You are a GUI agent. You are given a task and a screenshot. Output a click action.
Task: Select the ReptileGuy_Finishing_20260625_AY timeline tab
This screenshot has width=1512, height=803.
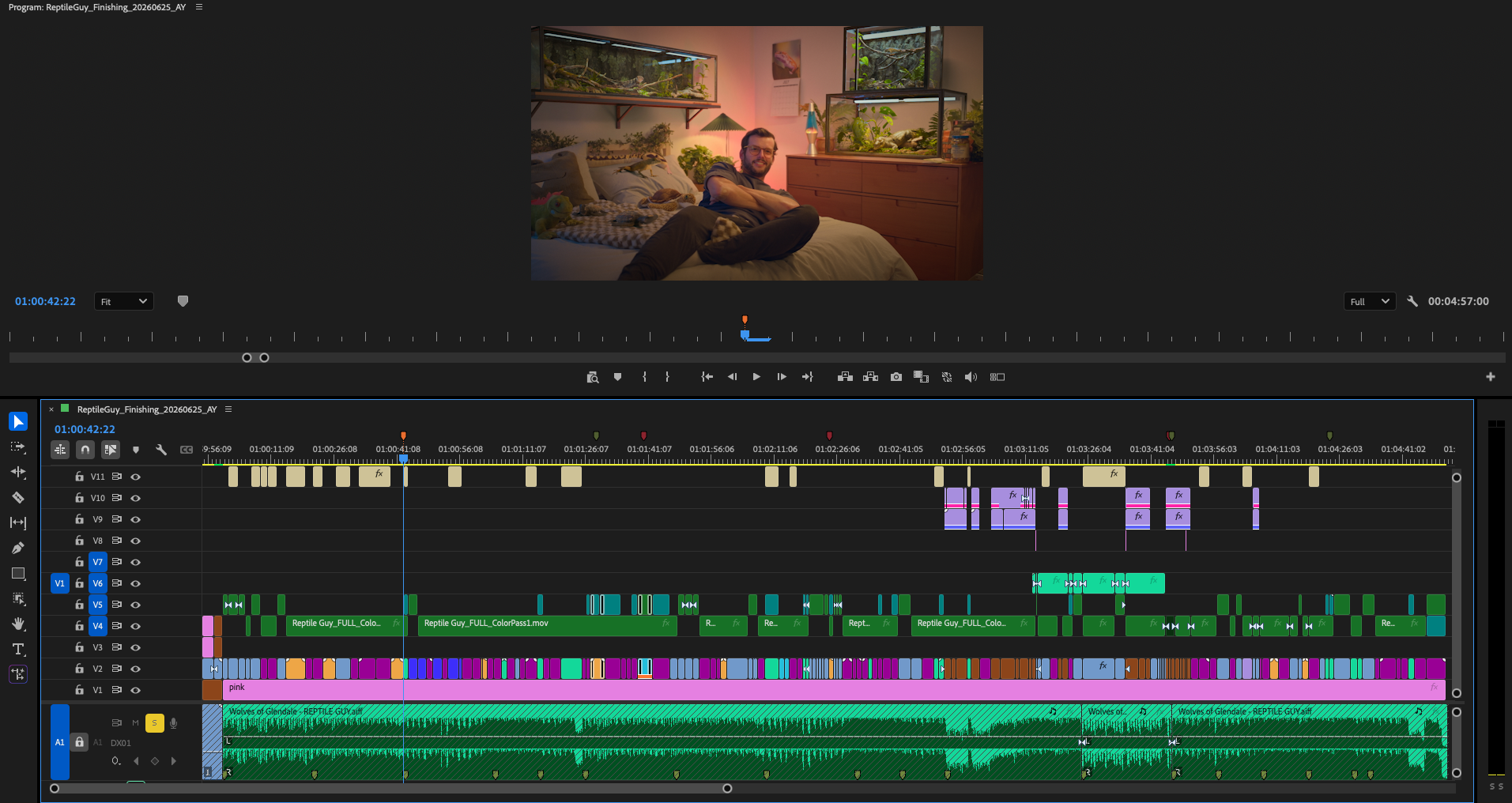point(147,409)
